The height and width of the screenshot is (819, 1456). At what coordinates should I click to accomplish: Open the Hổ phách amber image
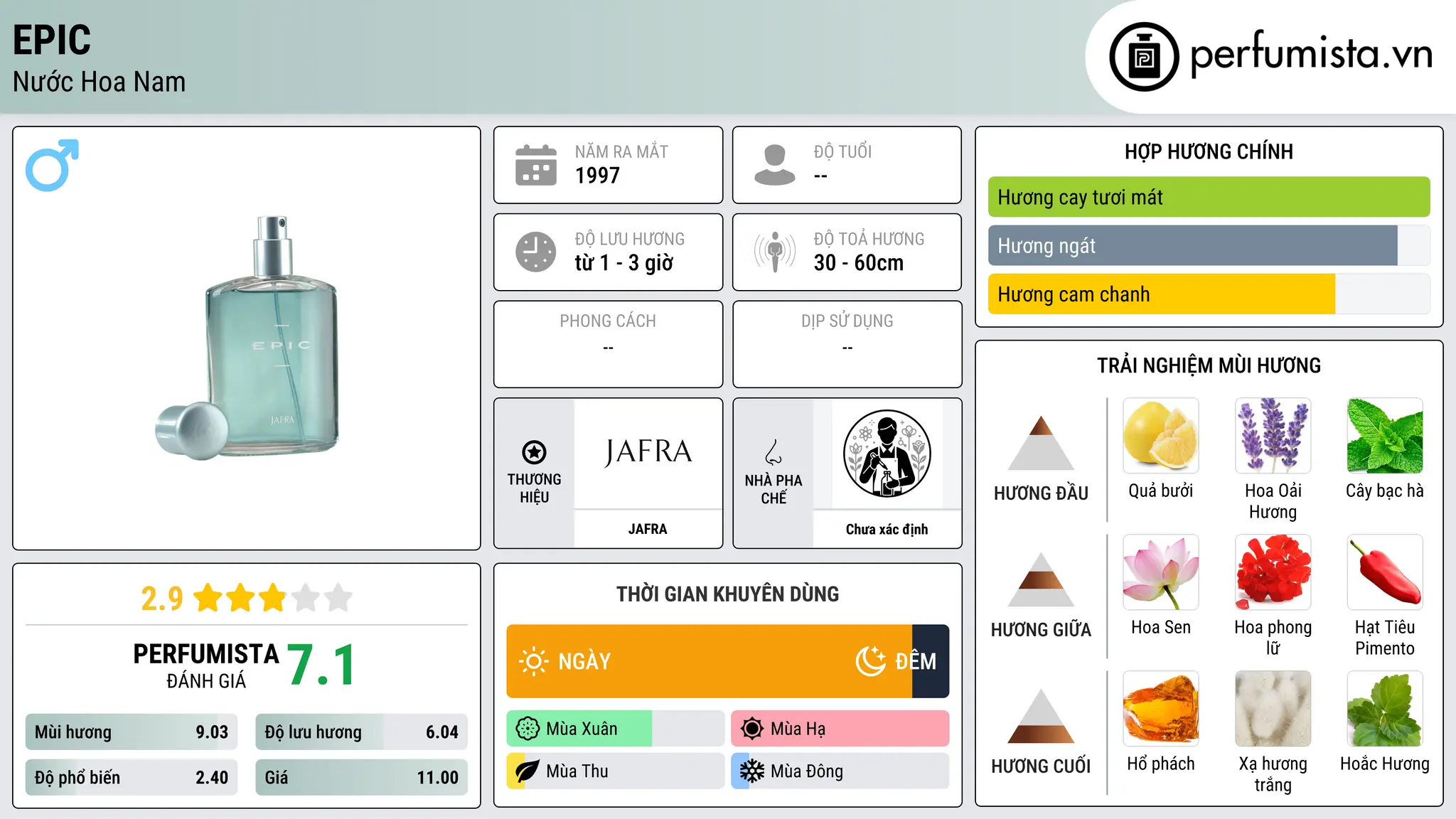(x=1161, y=709)
